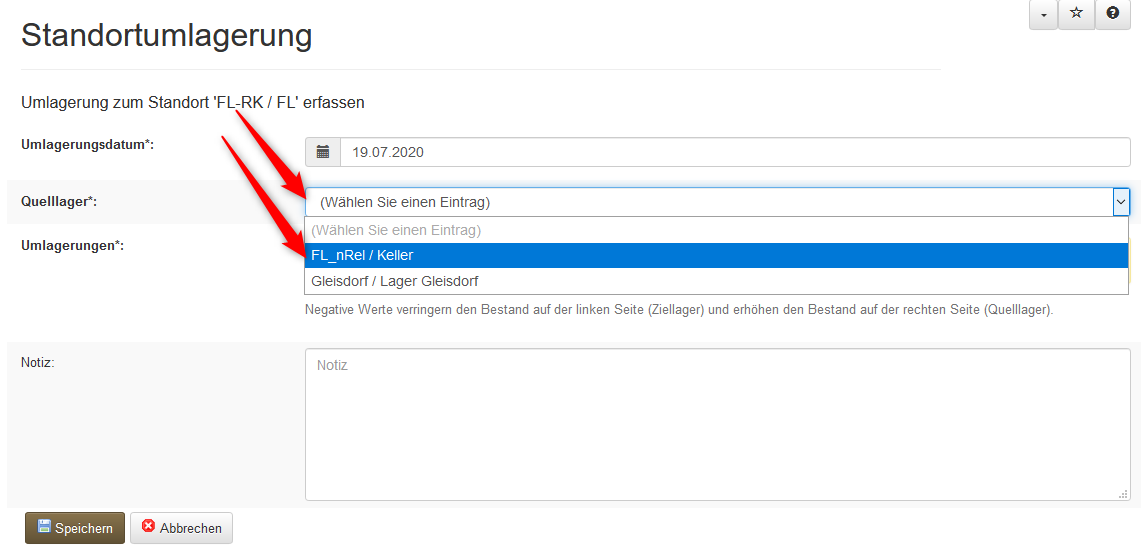
Task: Click the Quelllager combo box field
Action: 708,202
